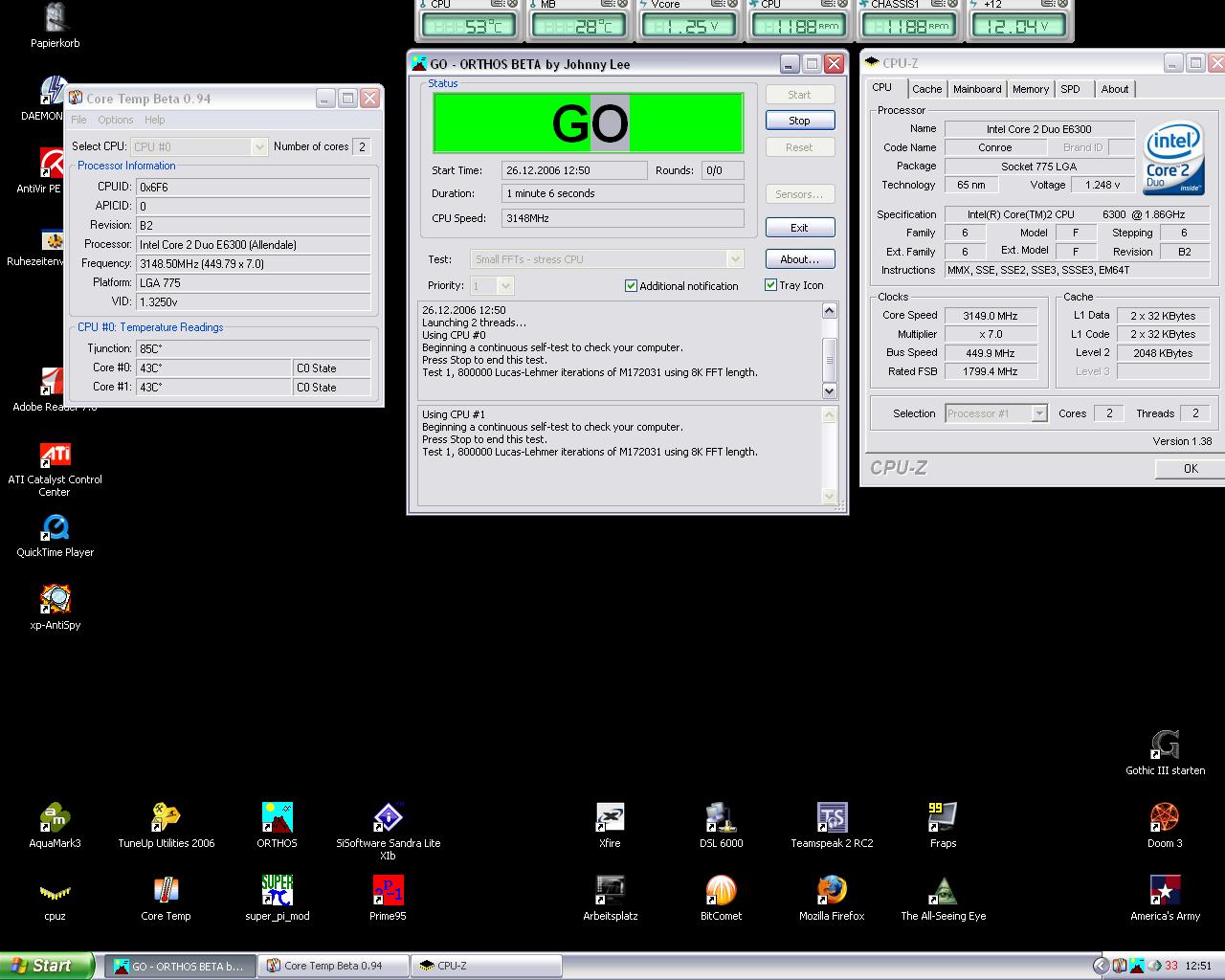Click the CPU temperature 53°C monitor widget

pyautogui.click(x=470, y=20)
